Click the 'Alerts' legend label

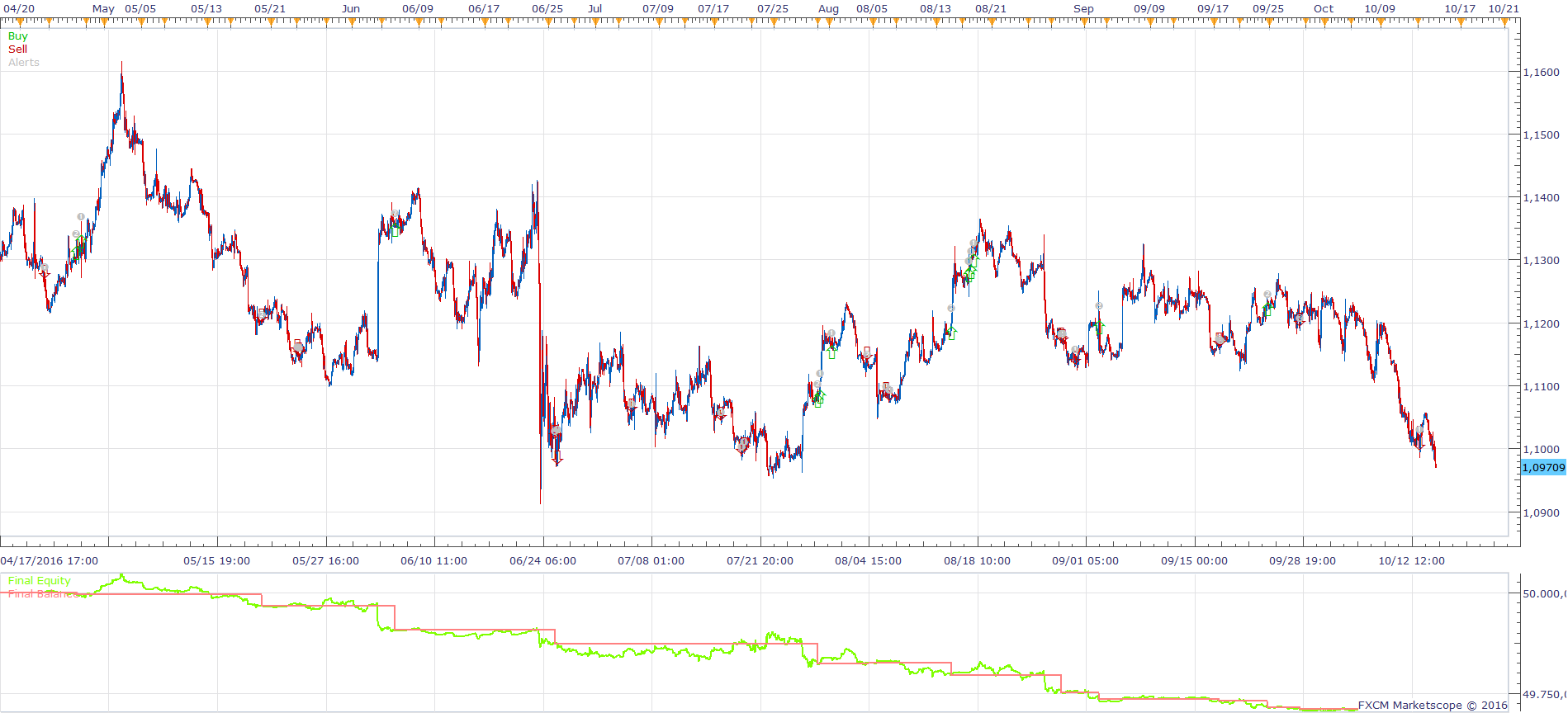(24, 63)
